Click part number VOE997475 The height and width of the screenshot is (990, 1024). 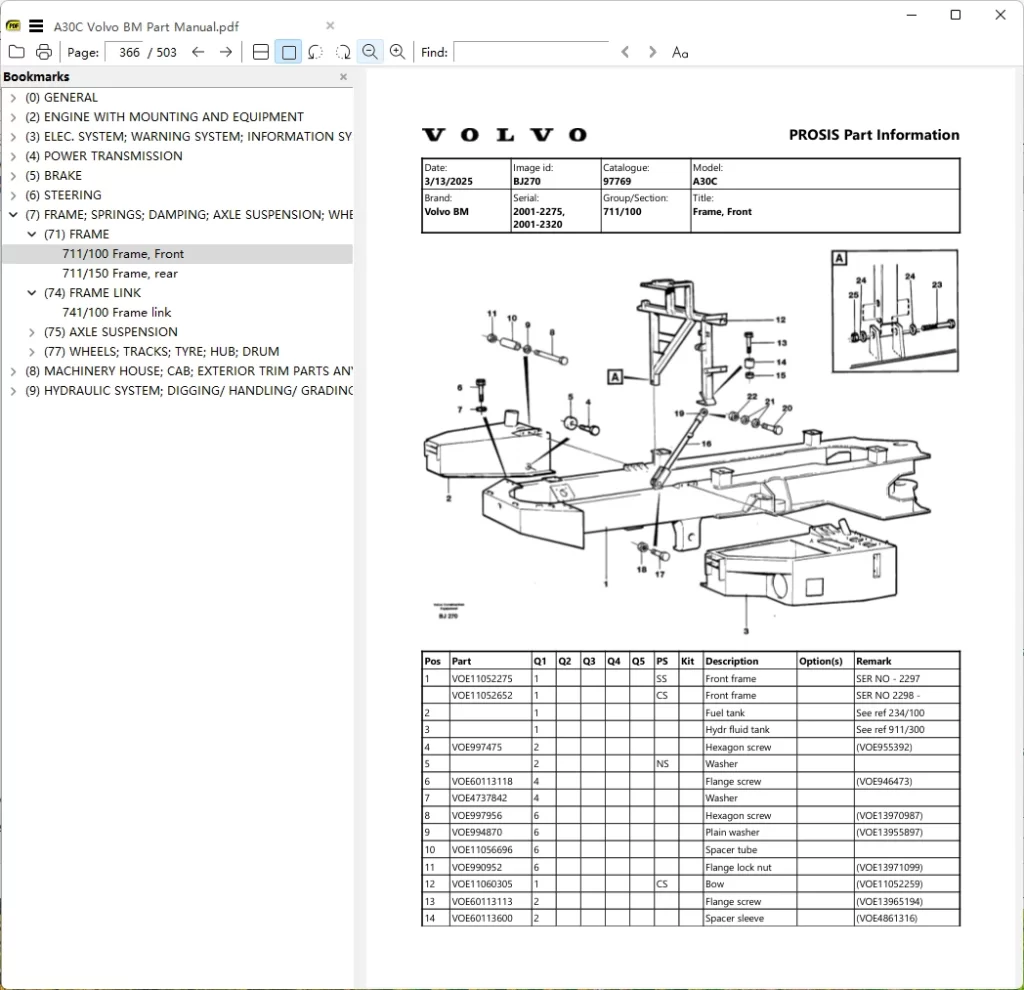pos(477,747)
